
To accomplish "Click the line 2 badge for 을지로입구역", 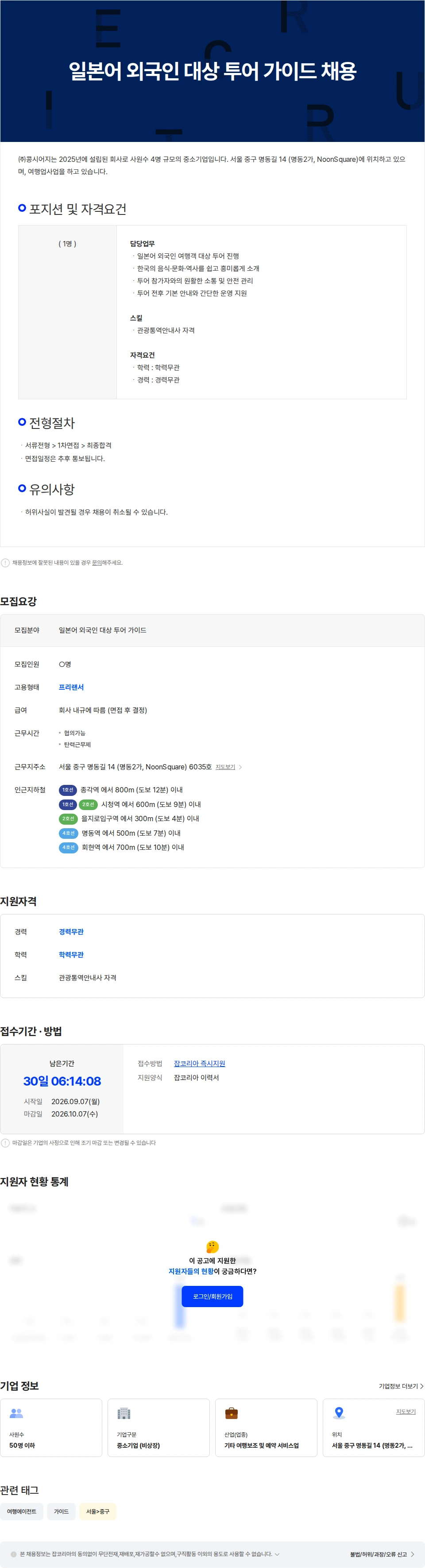I will click(x=68, y=818).
